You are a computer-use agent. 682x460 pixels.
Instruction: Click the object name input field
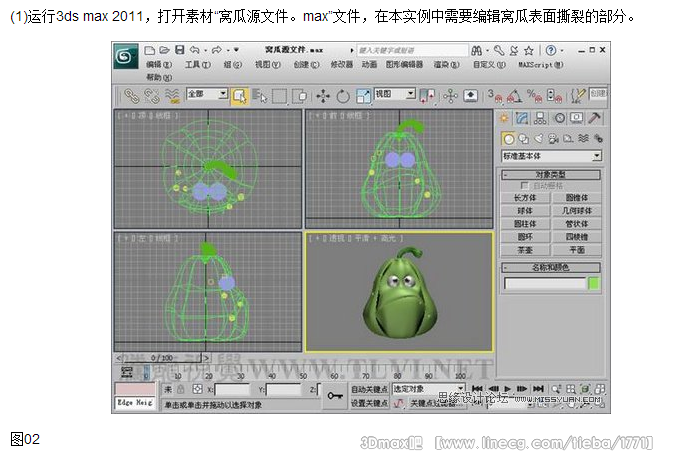pos(545,284)
